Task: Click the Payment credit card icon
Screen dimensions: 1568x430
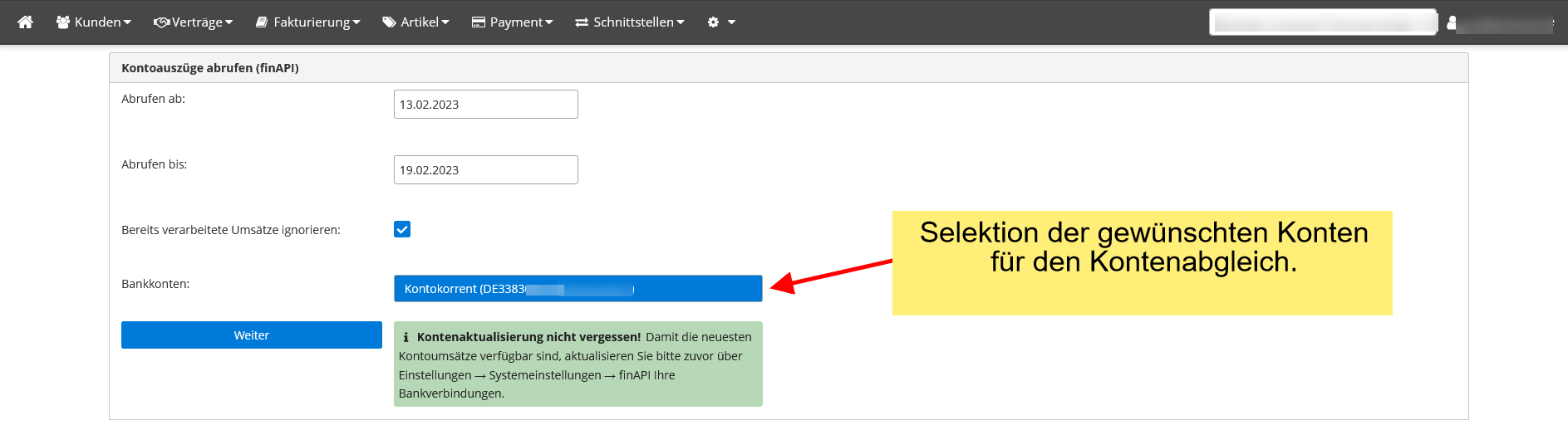Action: click(479, 22)
